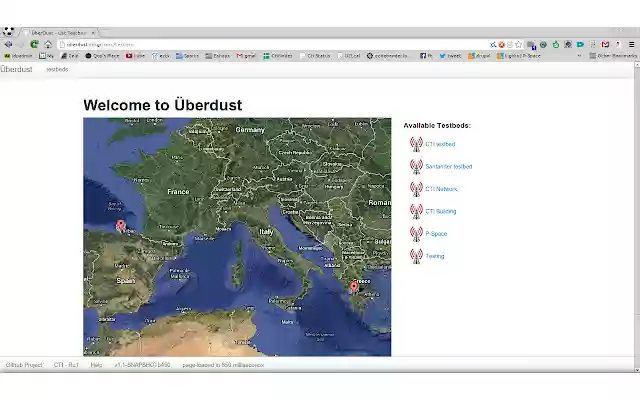Click the red map marker over Greece
Screen dimensions: 640x400
click(x=353, y=286)
